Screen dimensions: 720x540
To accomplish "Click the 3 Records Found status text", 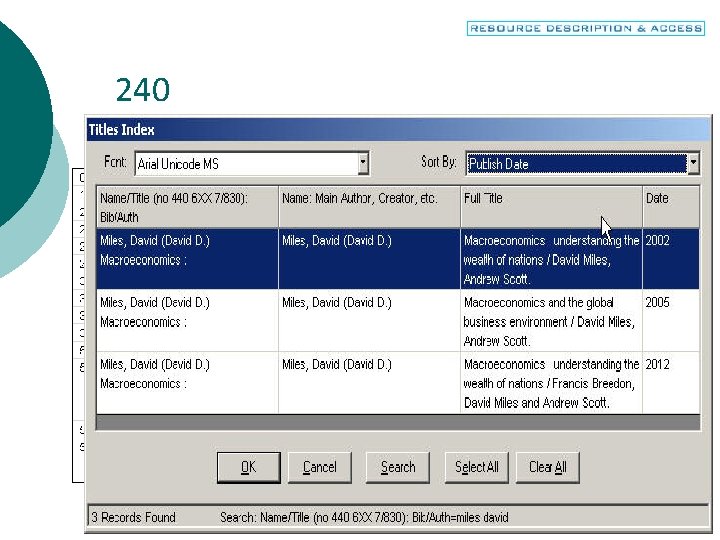I will tap(134, 518).
